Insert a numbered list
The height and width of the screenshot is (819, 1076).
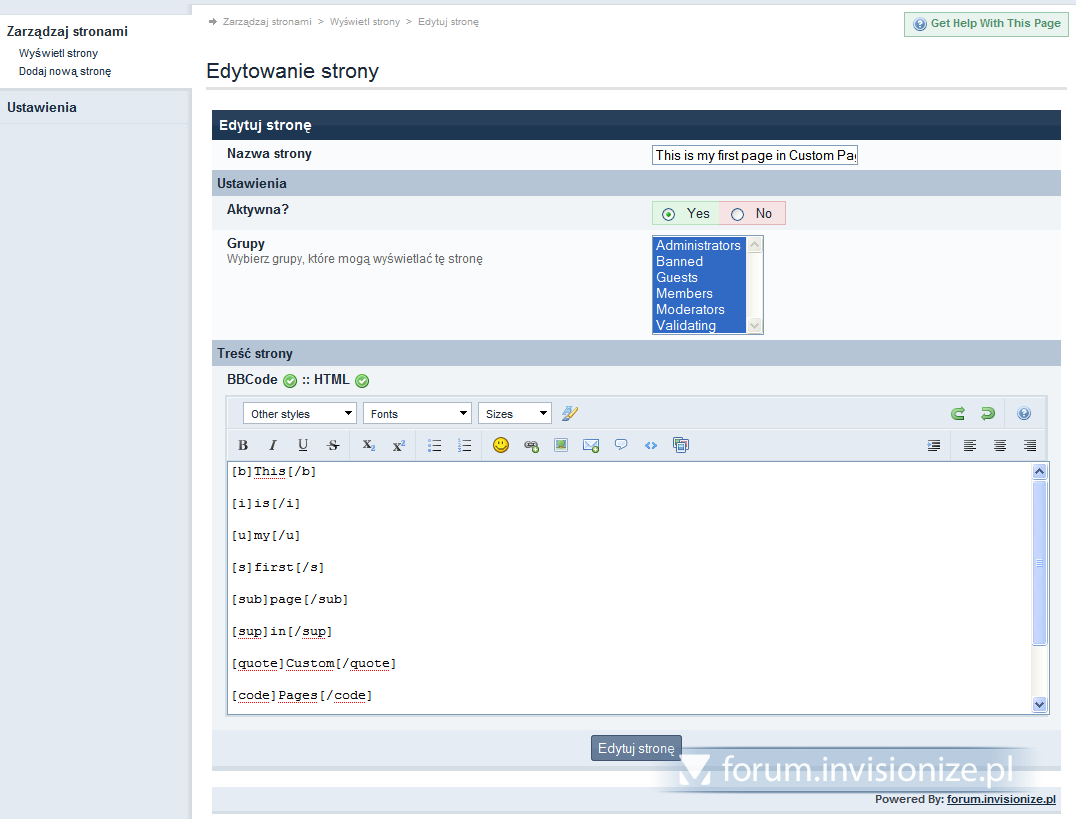pos(464,446)
